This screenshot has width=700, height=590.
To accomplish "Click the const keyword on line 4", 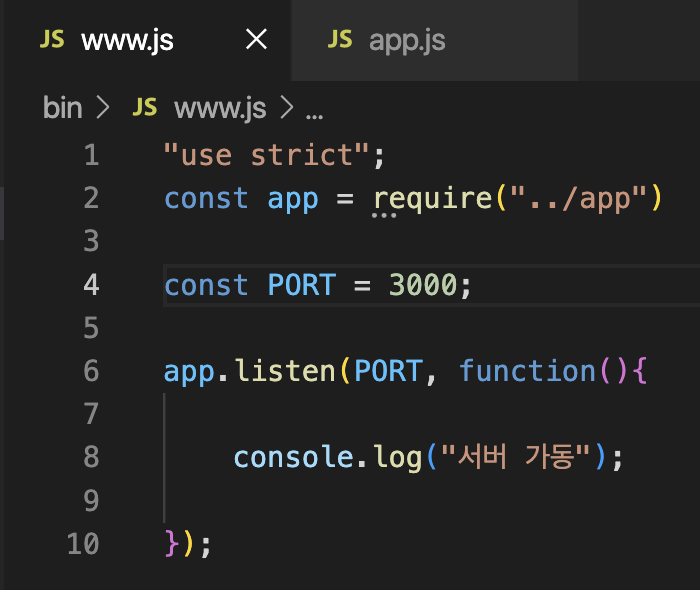I will click(206, 285).
